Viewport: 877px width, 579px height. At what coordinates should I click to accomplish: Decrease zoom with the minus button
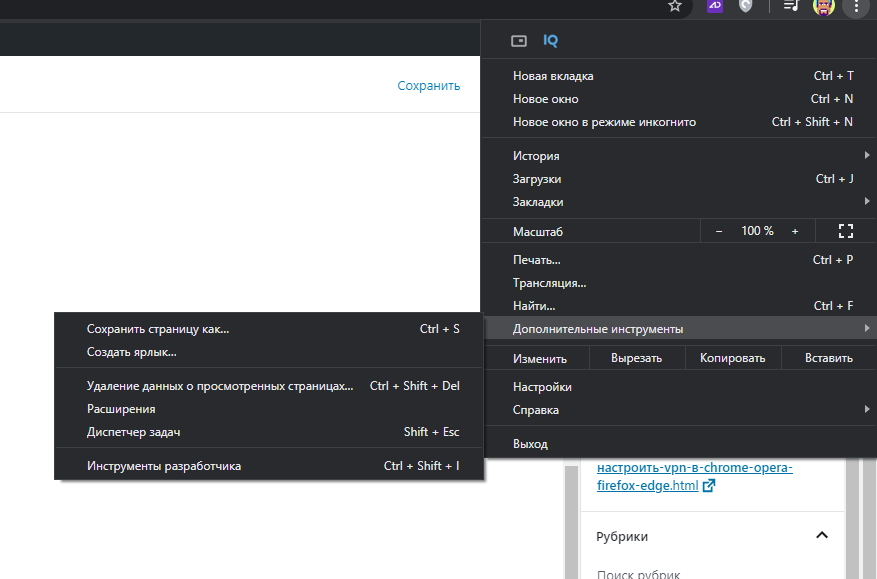719,231
